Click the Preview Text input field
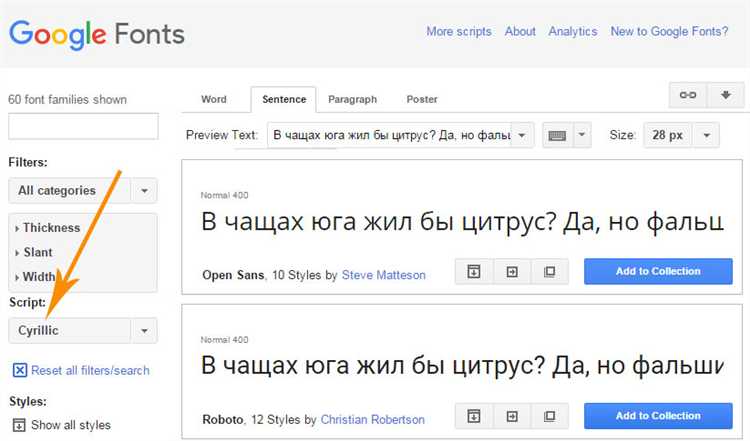 coord(390,135)
